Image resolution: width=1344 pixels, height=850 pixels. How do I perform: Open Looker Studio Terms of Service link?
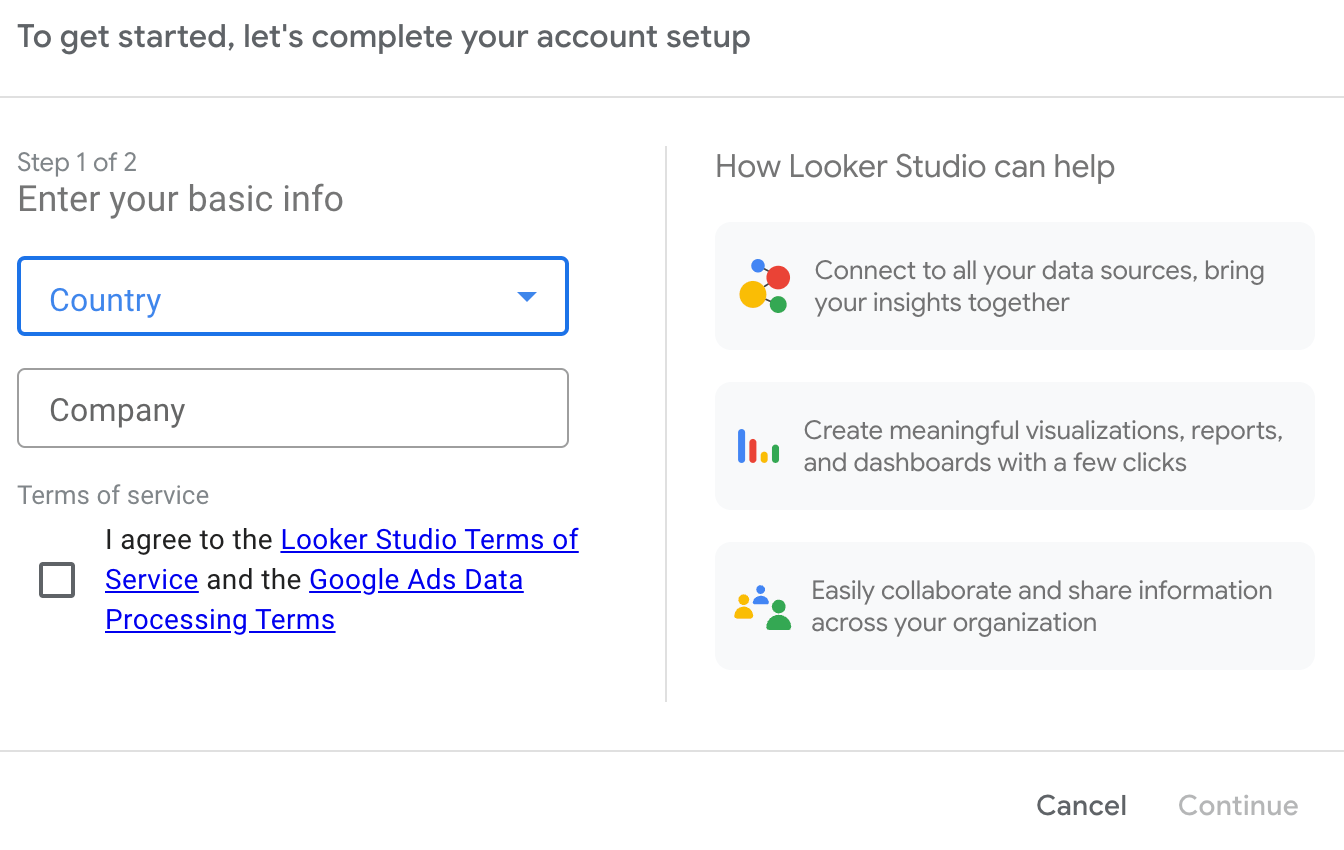429,540
